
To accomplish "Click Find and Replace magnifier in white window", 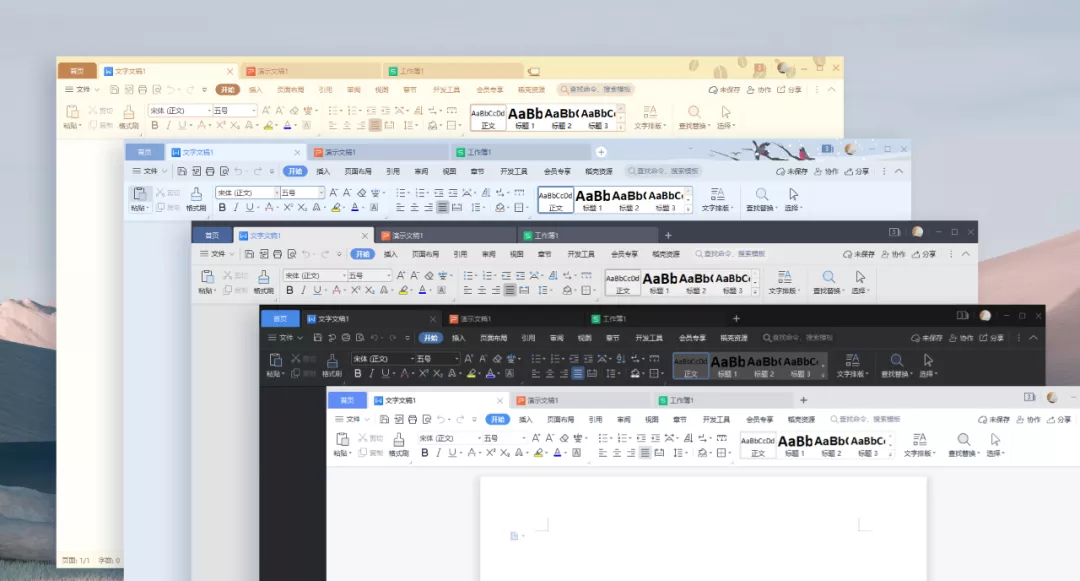I will click(x=964, y=439).
